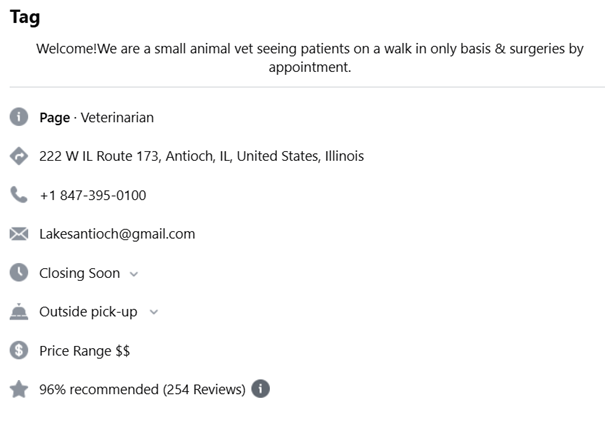Open the info icon after 254 Reviews
605x429 pixels.
pos(260,389)
